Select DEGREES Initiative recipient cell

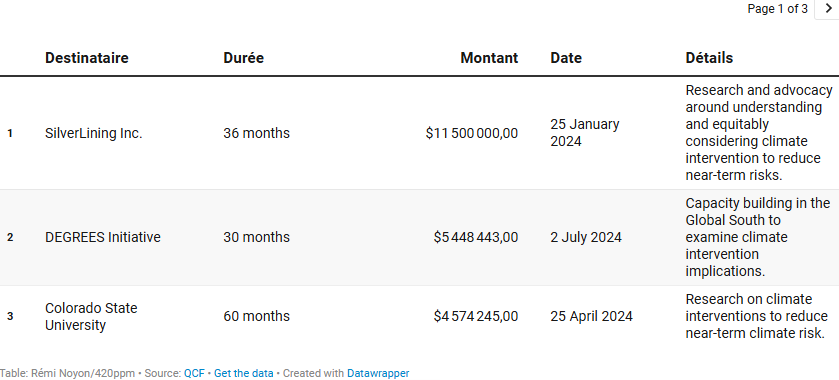103,237
